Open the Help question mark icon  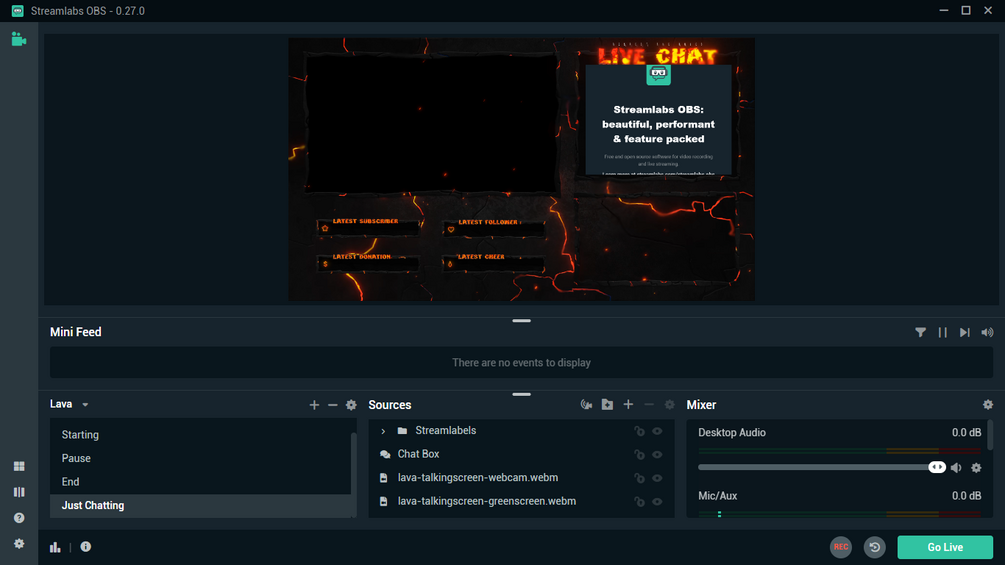tap(19, 518)
